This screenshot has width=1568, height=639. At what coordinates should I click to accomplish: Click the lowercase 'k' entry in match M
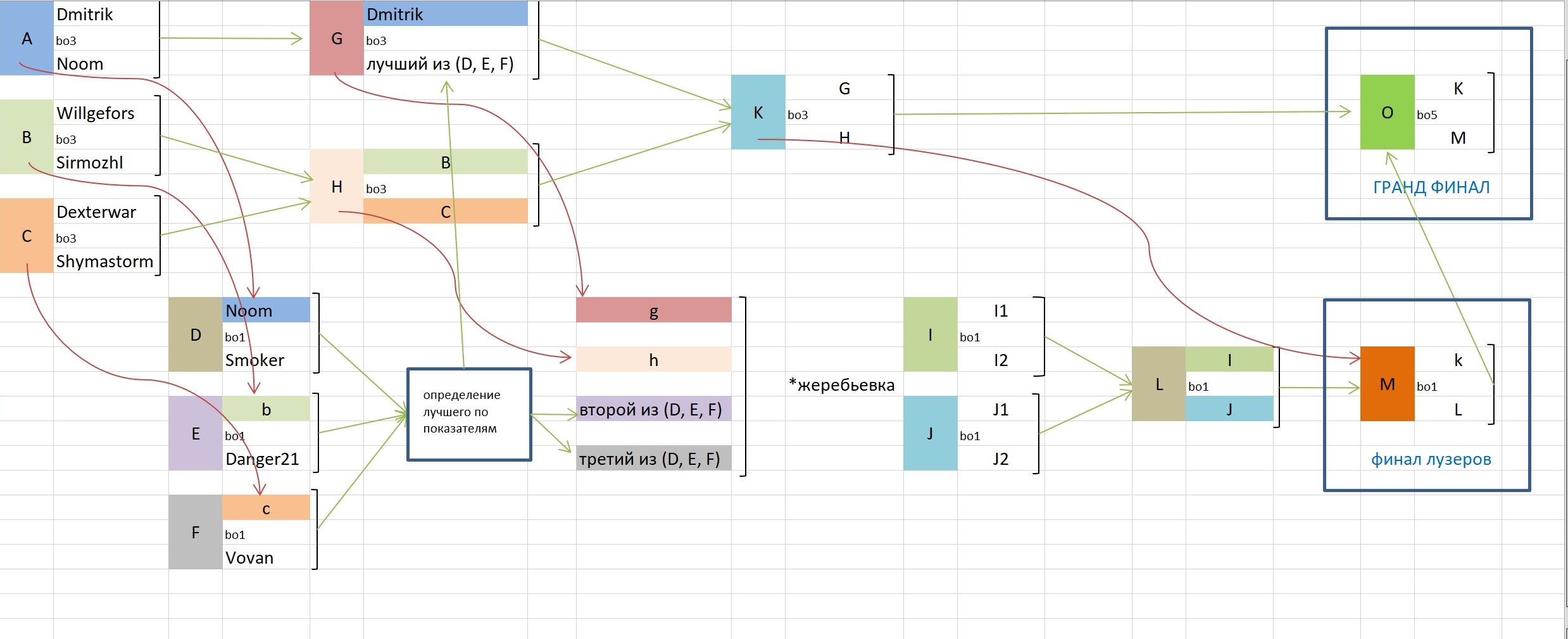pos(1458,360)
